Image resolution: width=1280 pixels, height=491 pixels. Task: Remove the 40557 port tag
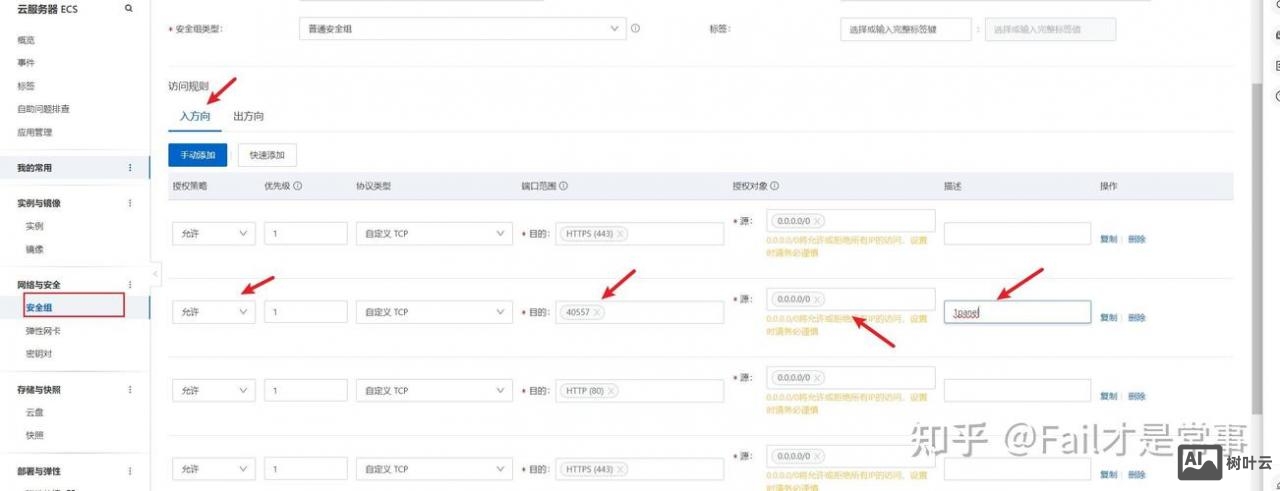point(597,312)
